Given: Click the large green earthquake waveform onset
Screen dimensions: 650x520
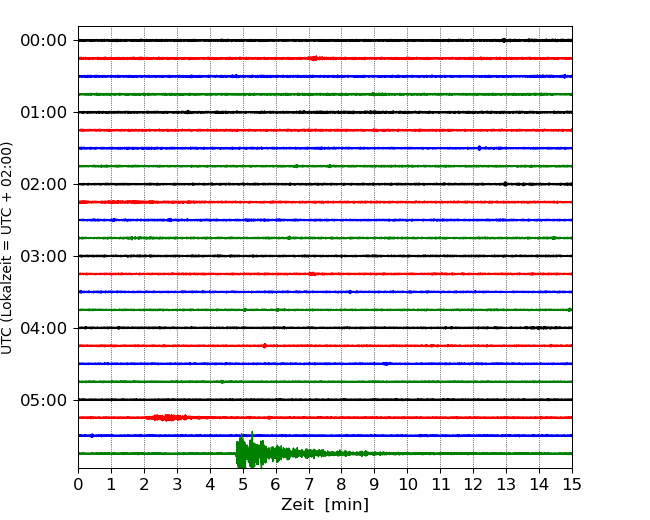Looking at the screenshot, I should click(x=240, y=451).
